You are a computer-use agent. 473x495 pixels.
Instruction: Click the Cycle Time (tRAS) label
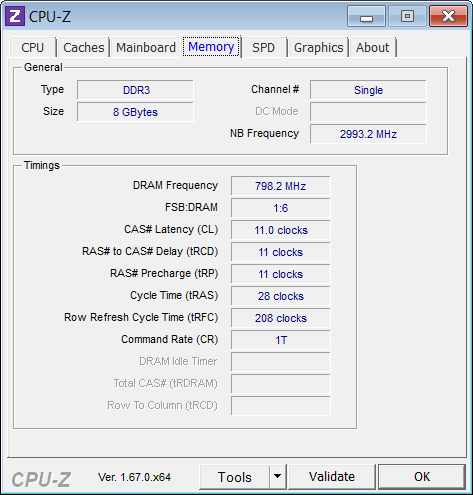coord(174,295)
